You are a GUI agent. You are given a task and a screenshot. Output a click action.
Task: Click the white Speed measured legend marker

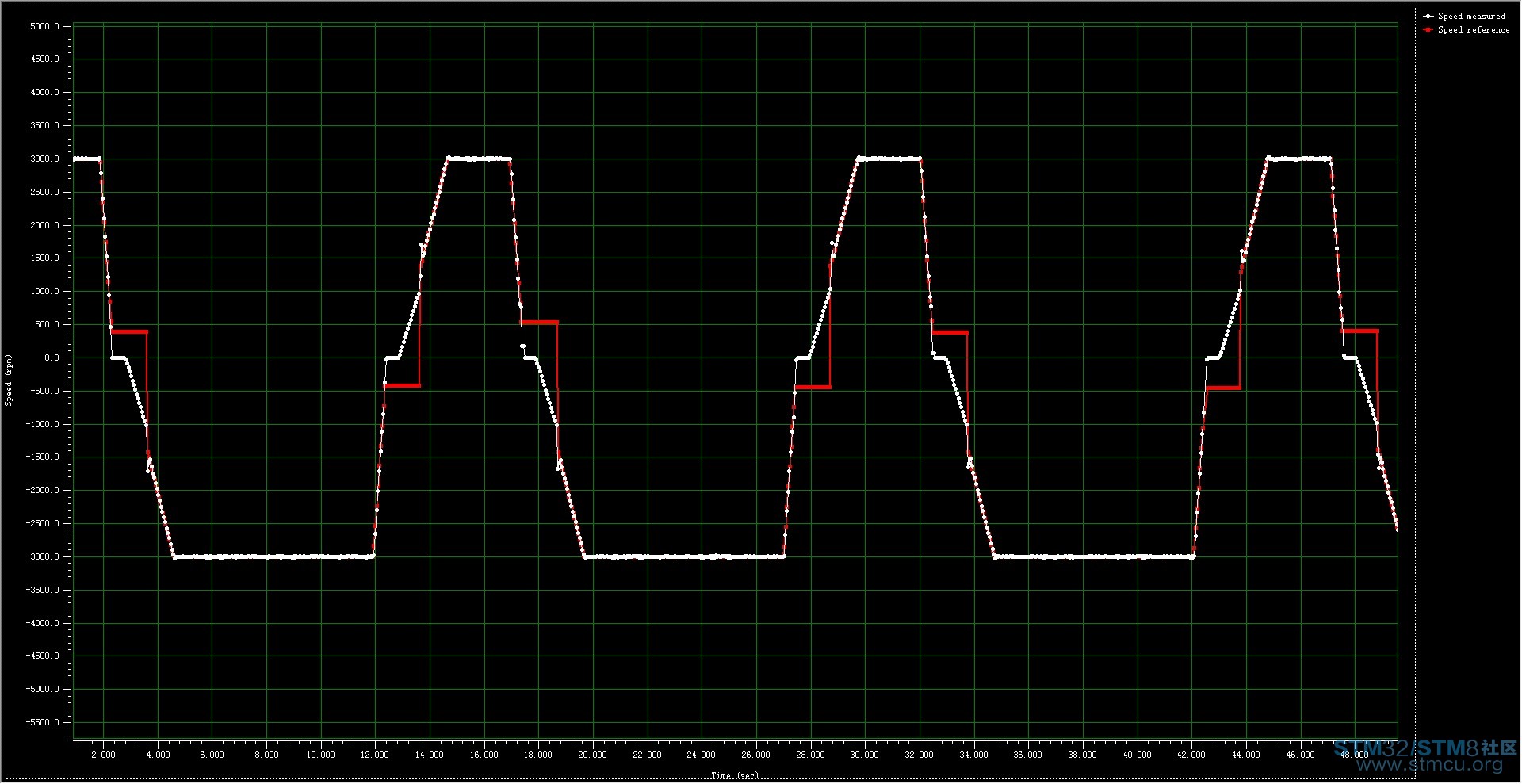tap(1428, 17)
